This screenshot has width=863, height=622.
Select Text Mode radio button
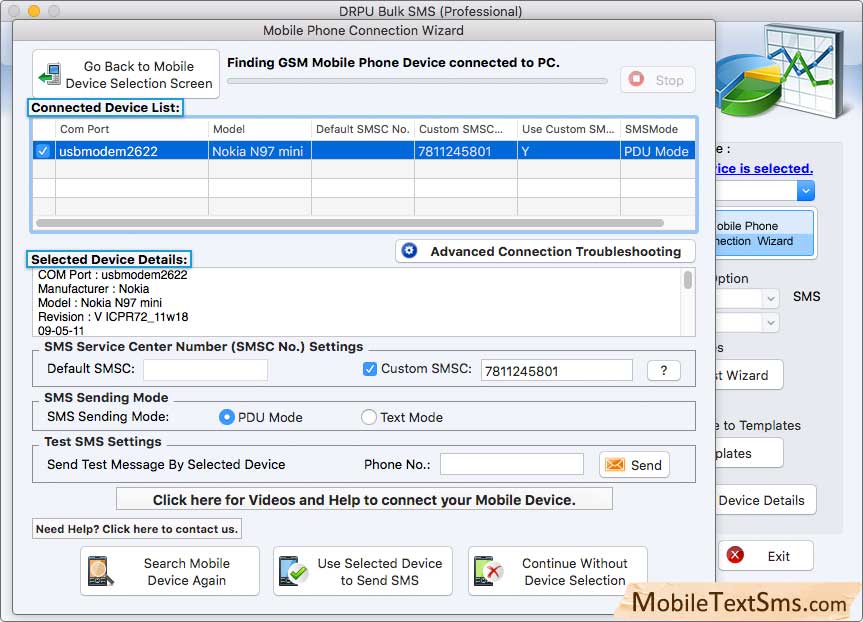tap(368, 417)
